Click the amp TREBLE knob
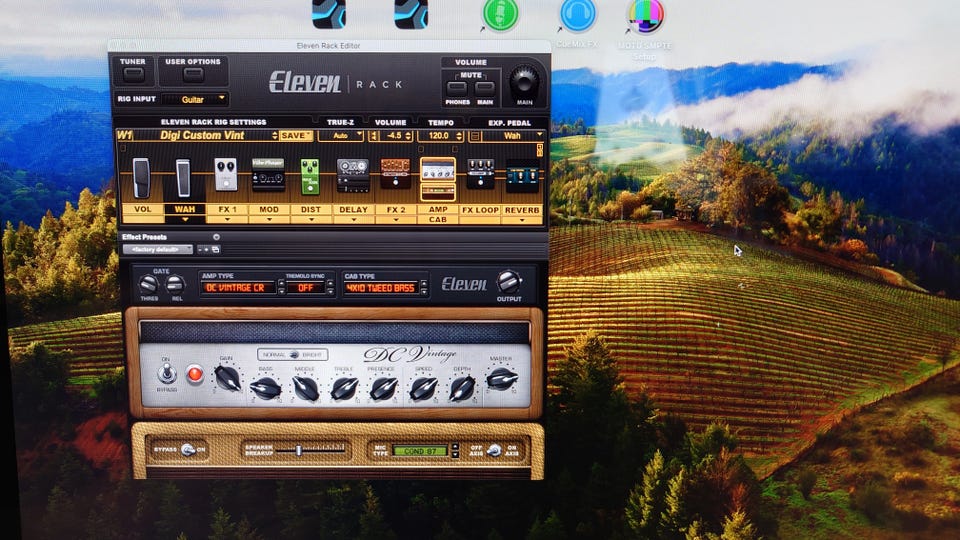 [x=344, y=388]
